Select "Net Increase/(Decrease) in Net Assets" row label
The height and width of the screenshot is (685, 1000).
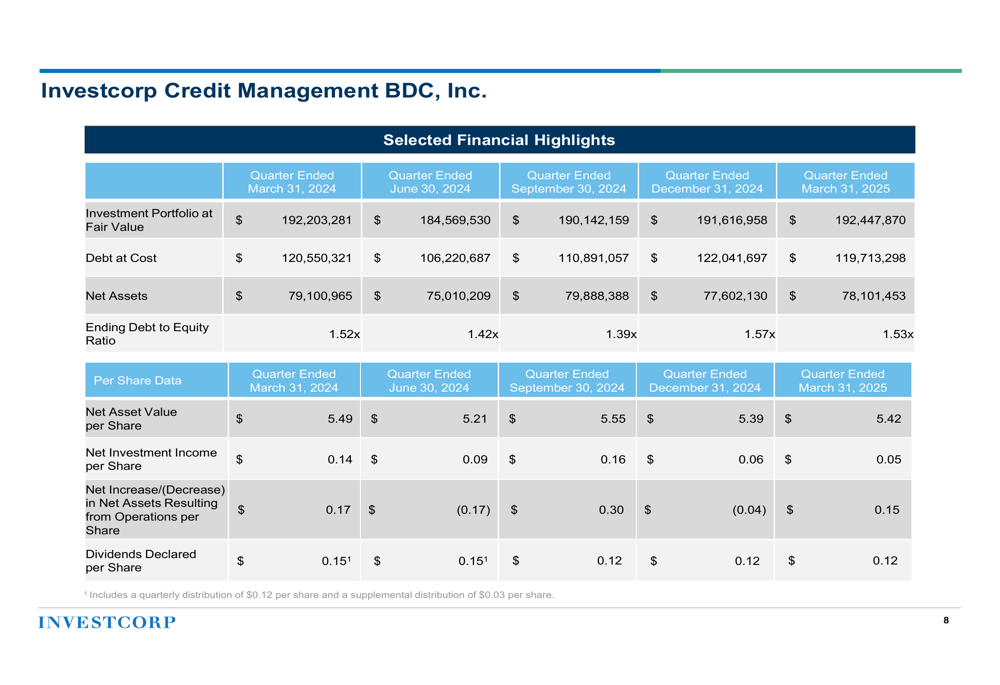click(x=156, y=510)
